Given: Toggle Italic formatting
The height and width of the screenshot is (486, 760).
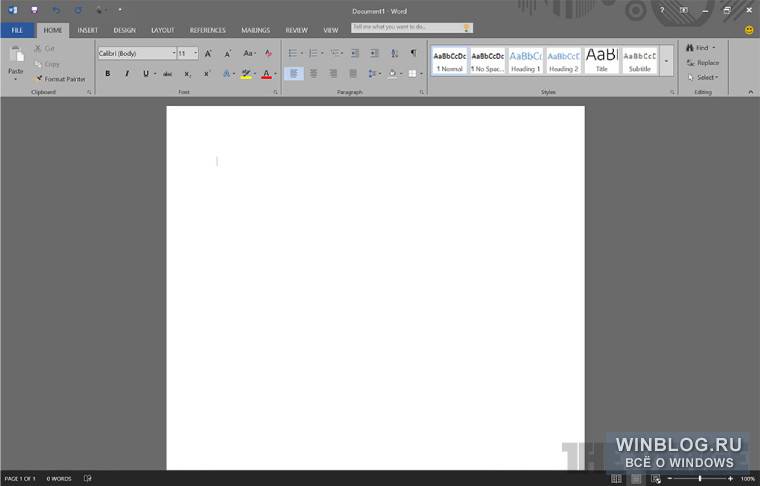Looking at the screenshot, I should tap(127, 74).
